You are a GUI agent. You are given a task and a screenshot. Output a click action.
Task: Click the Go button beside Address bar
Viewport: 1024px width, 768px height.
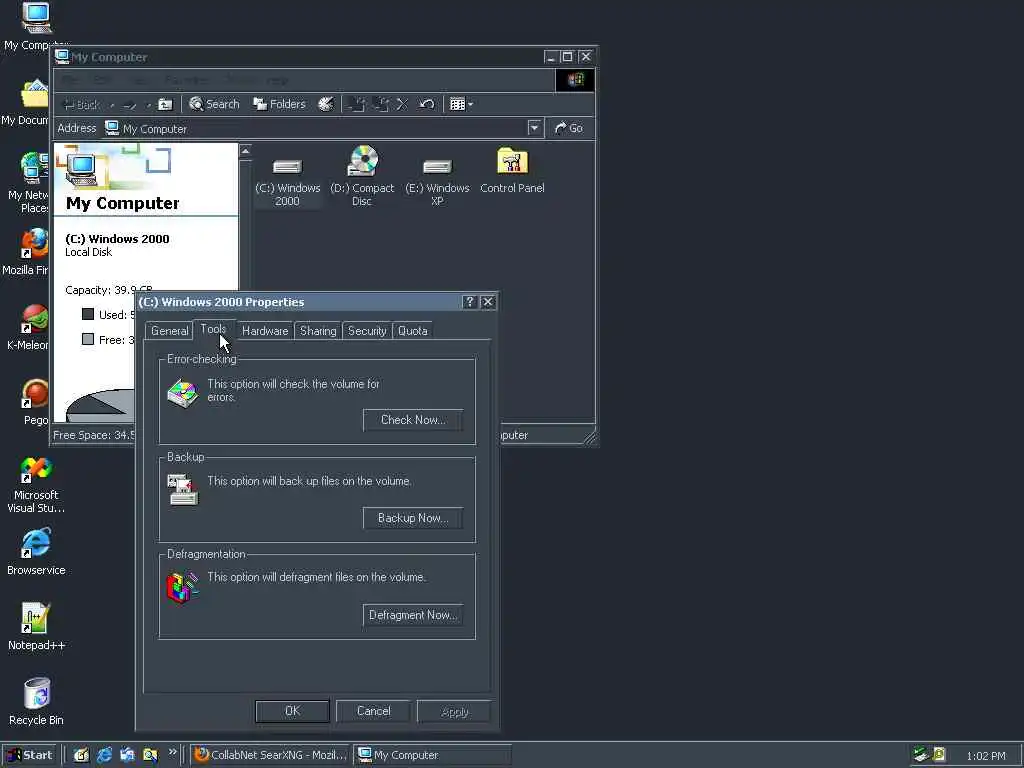(x=569, y=128)
